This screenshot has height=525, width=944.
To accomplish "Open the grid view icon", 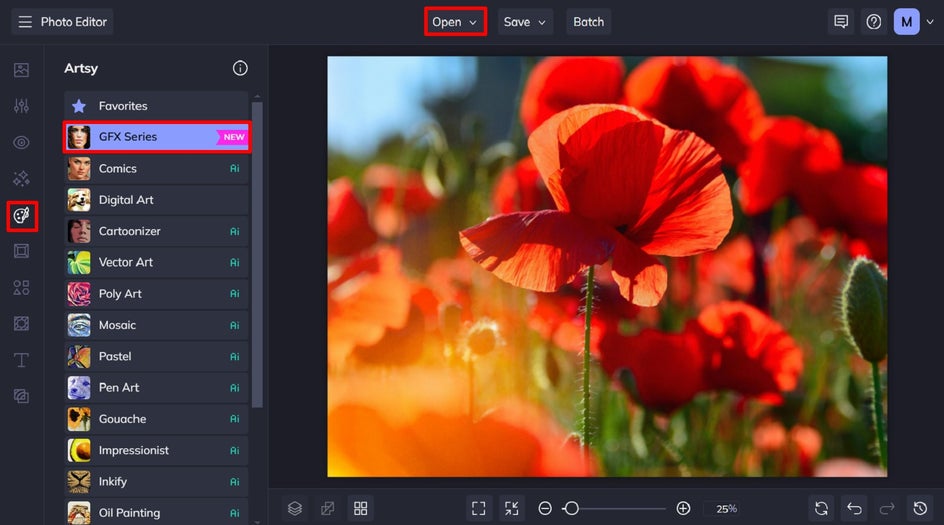I will (361, 509).
